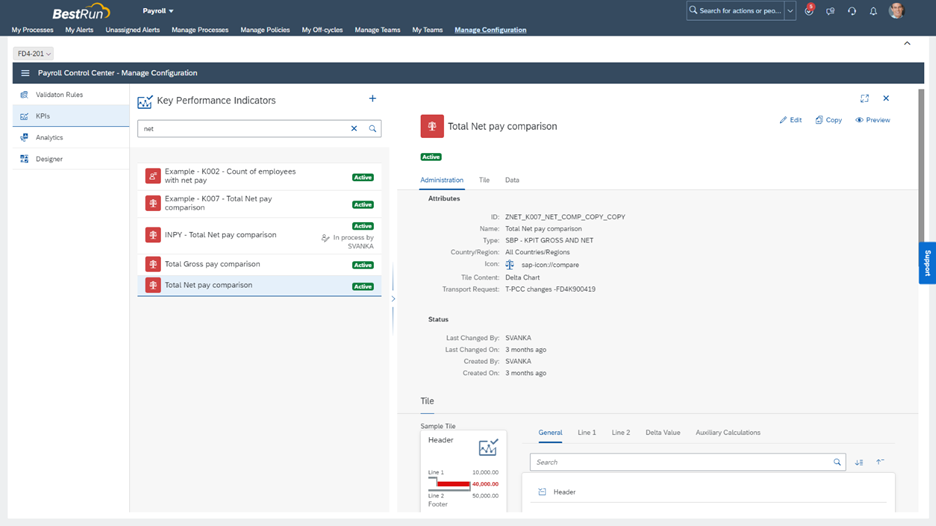Open notifications bell icon
The width and height of the screenshot is (936, 526).
coord(873,11)
